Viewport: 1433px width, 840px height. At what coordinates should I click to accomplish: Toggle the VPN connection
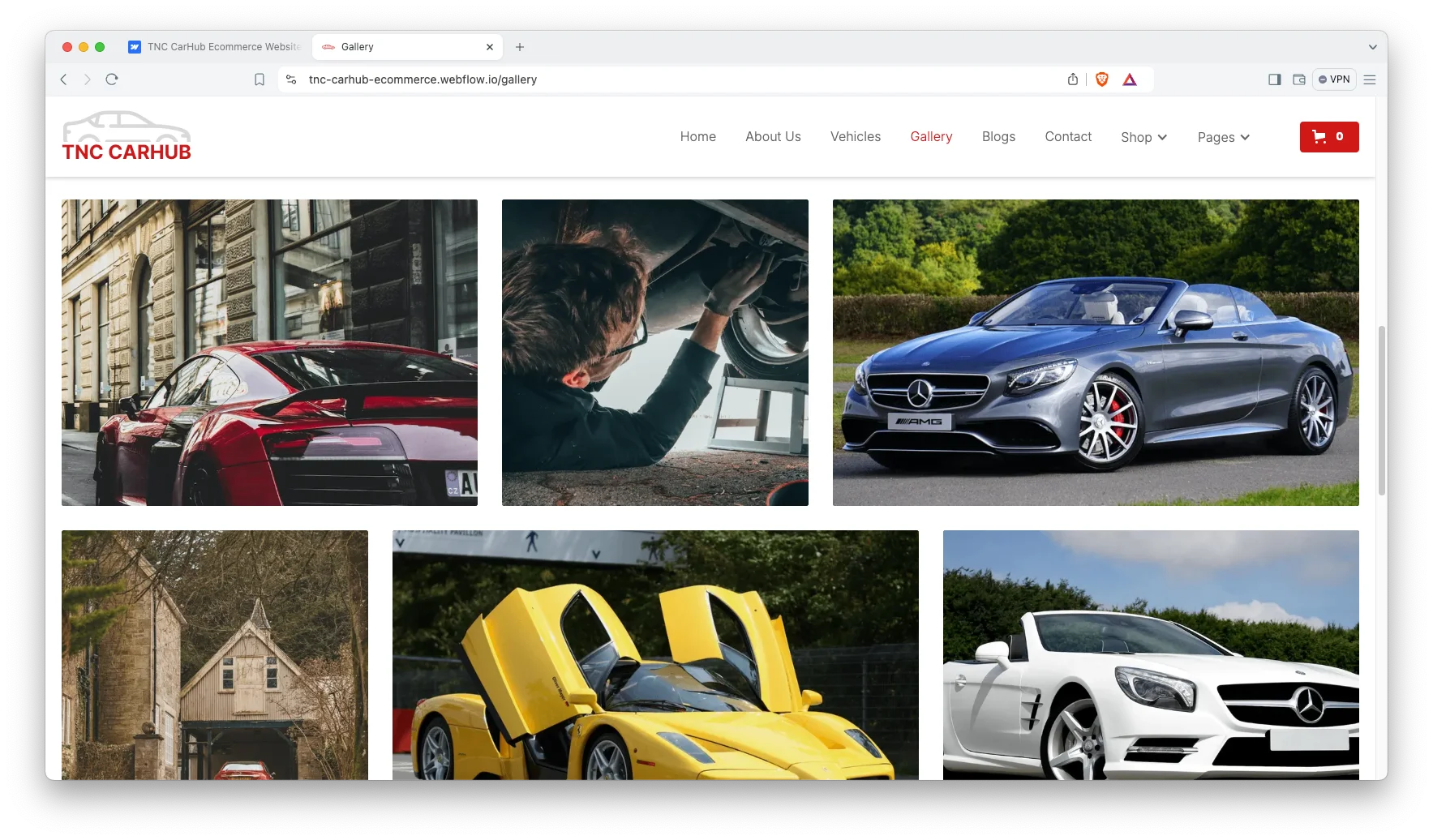click(1334, 79)
